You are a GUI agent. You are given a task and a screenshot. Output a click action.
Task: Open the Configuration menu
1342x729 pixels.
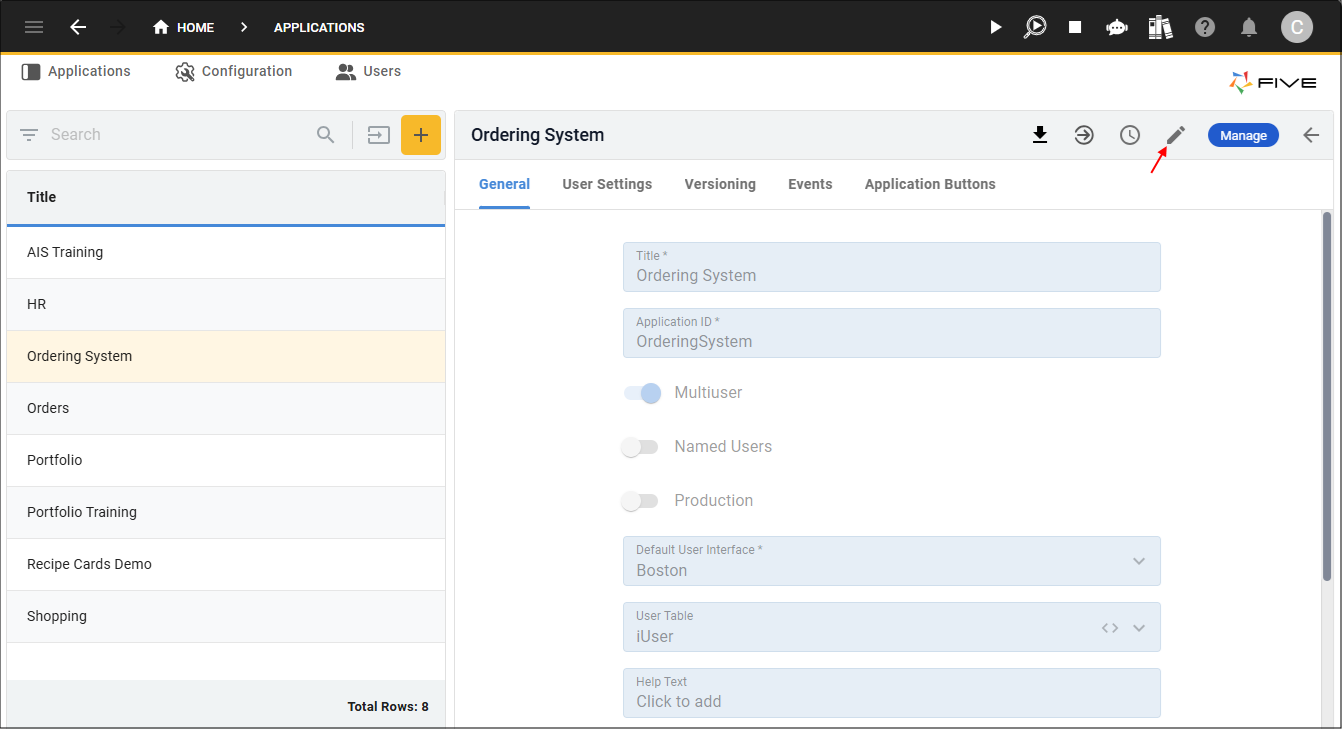233,72
